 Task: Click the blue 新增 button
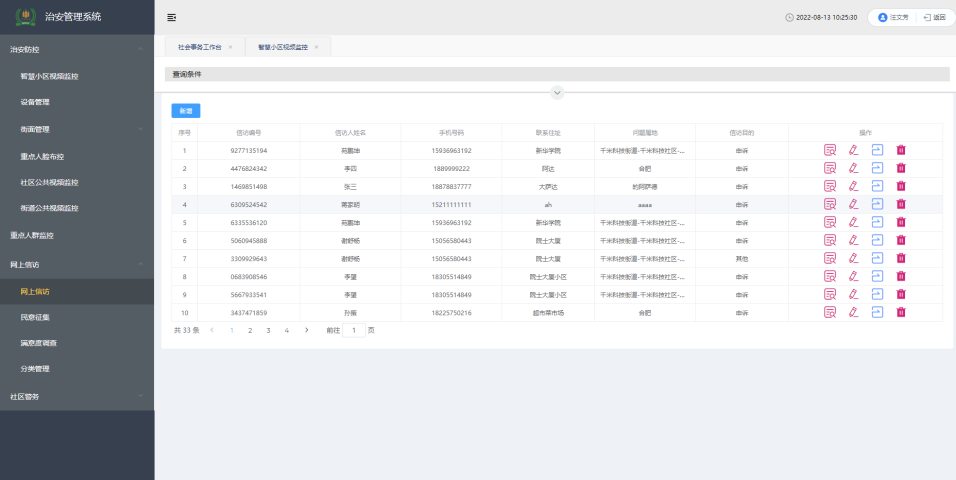185,111
